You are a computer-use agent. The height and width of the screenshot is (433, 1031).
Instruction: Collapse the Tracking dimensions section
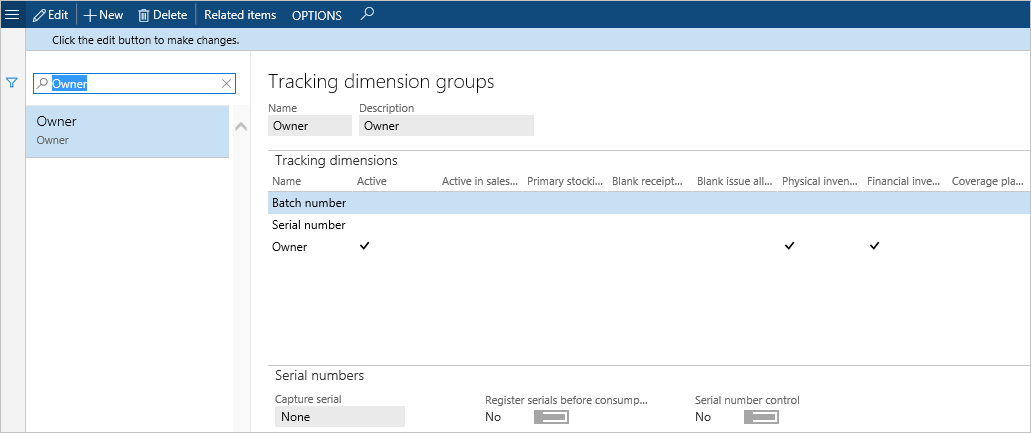tap(336, 160)
